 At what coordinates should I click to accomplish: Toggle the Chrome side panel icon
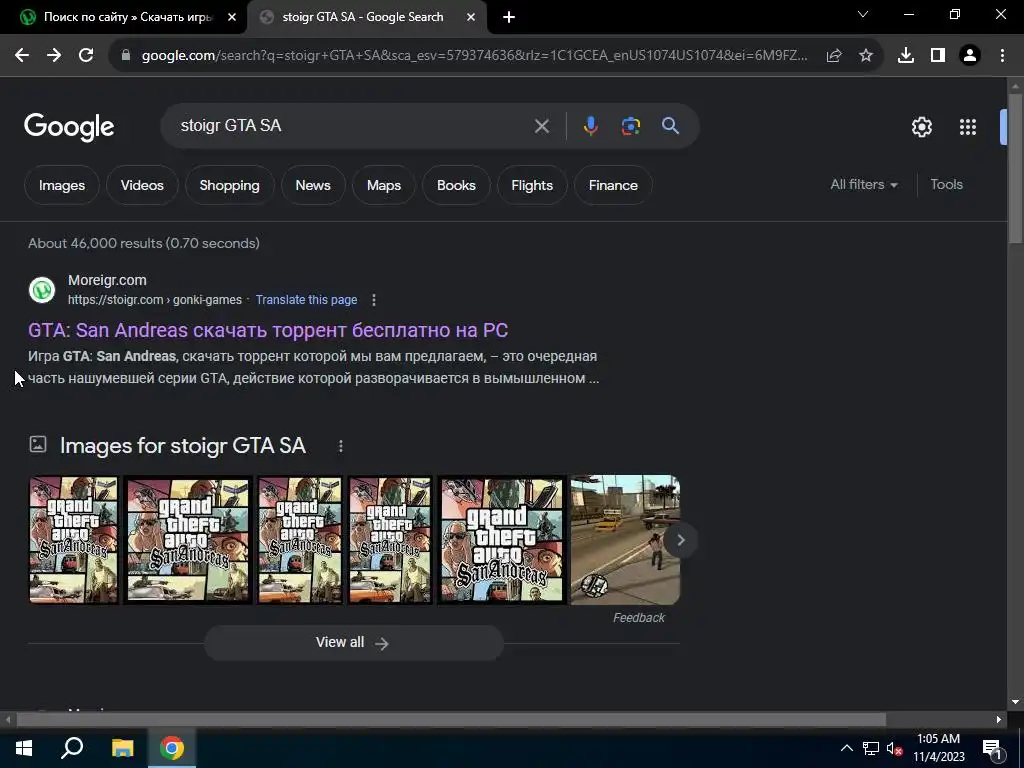(938, 56)
